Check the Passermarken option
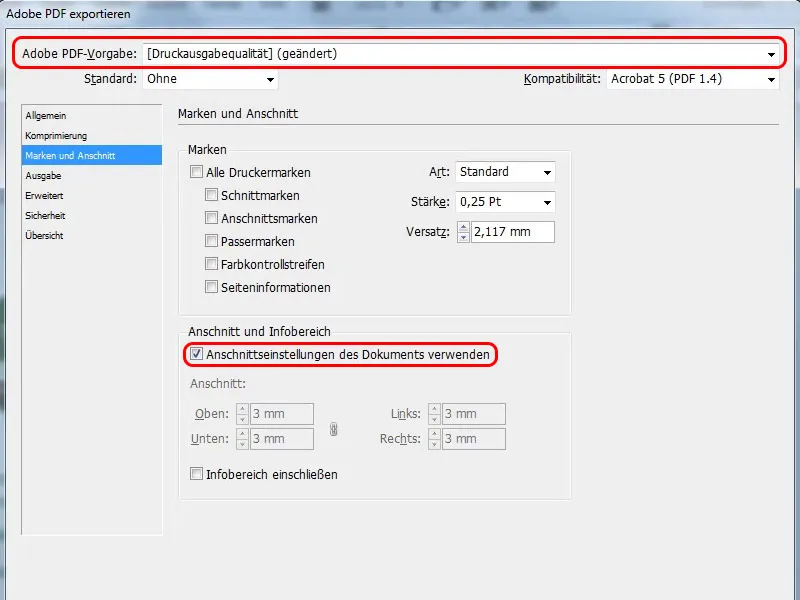800x600 pixels. 211,241
